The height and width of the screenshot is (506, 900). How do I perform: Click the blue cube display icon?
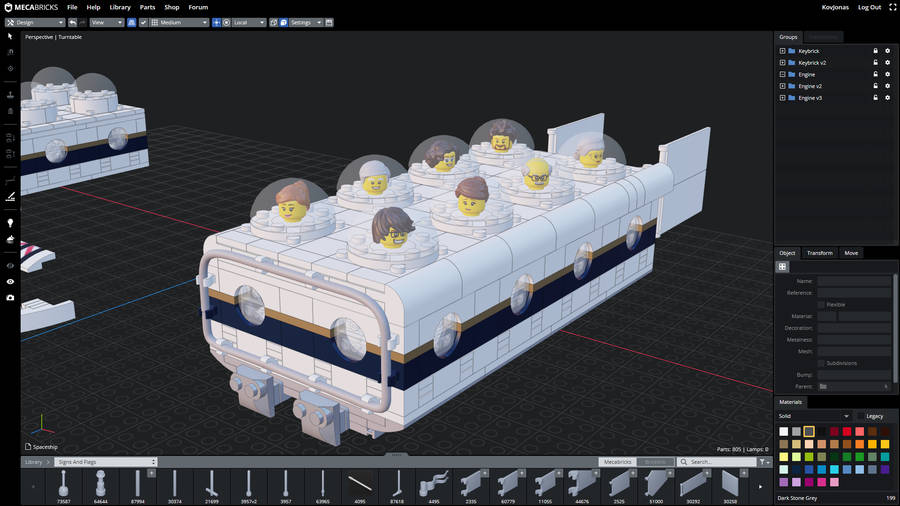[284, 22]
